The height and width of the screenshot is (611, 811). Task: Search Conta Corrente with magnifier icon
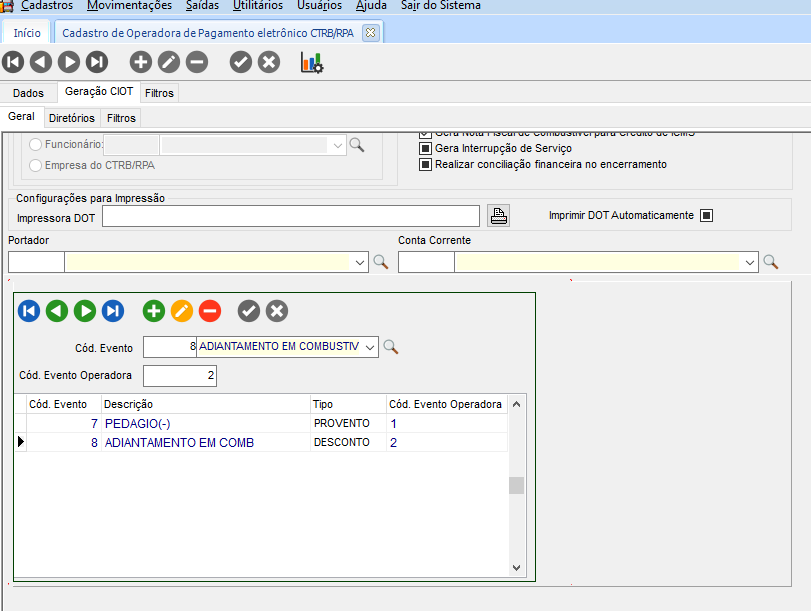[771, 262]
